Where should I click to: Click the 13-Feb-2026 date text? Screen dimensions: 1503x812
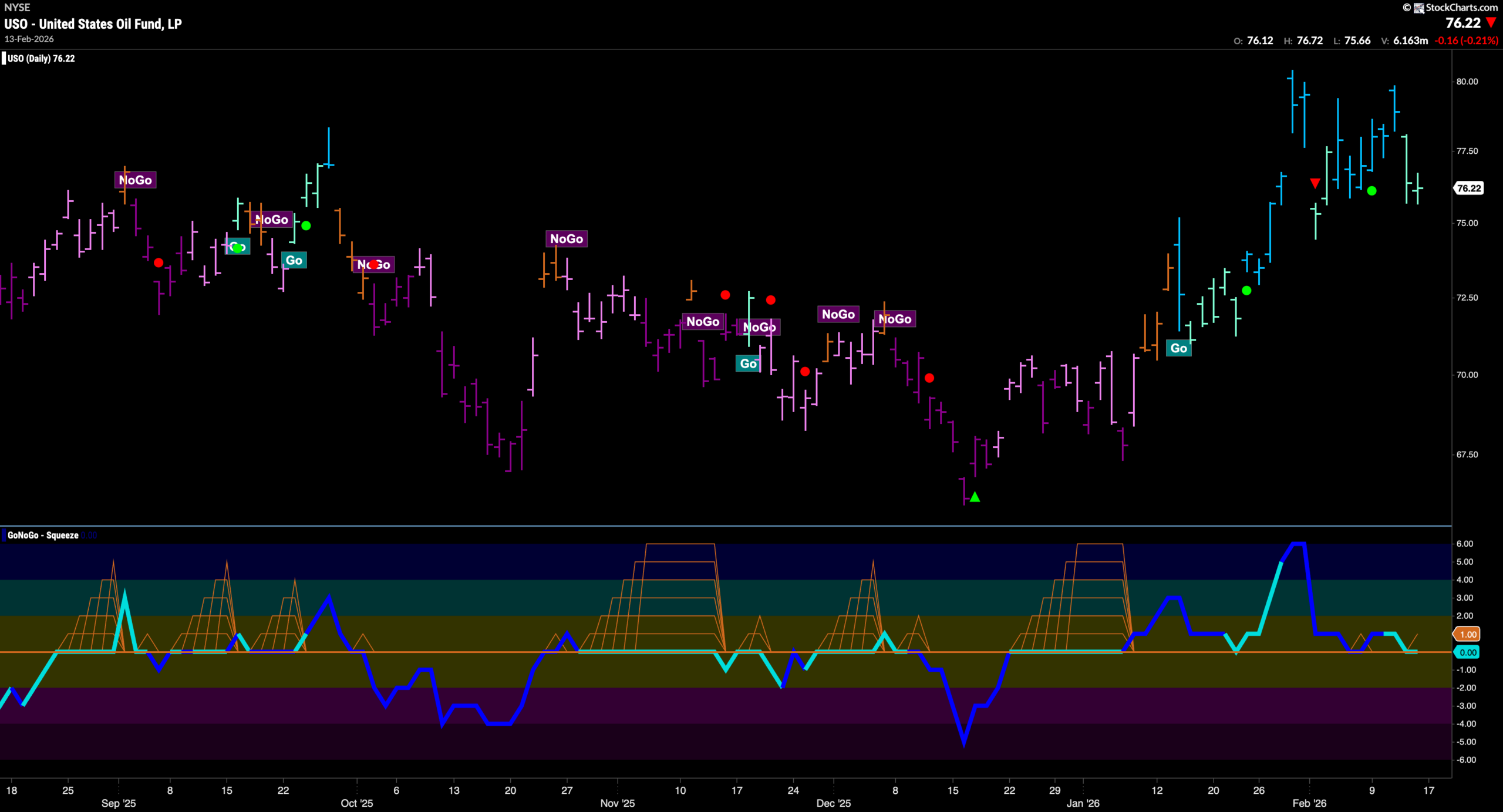[x=29, y=39]
